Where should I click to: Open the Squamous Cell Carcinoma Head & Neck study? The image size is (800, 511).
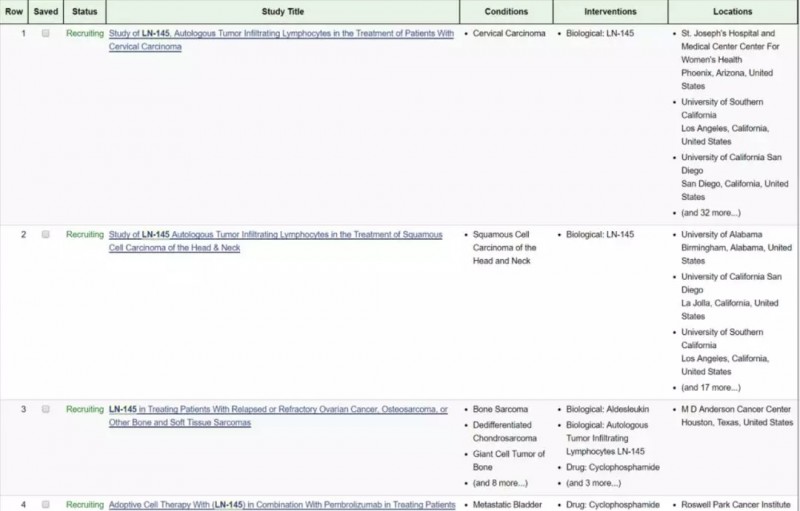click(x=276, y=241)
